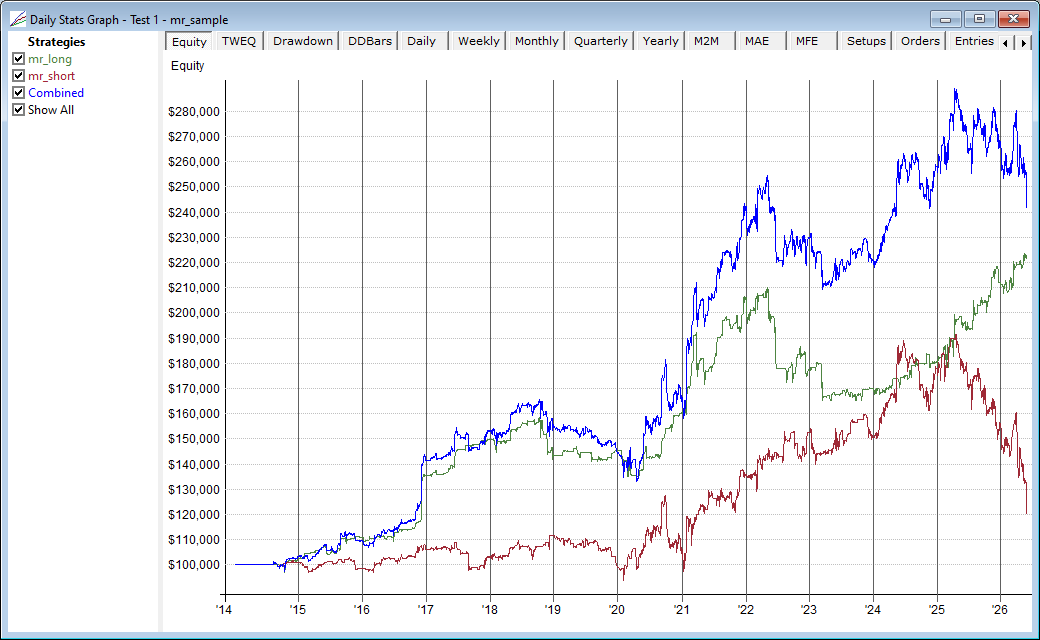The height and width of the screenshot is (640, 1040).
Task: Minimize the Daily Stats Graph window
Action: click(946, 19)
